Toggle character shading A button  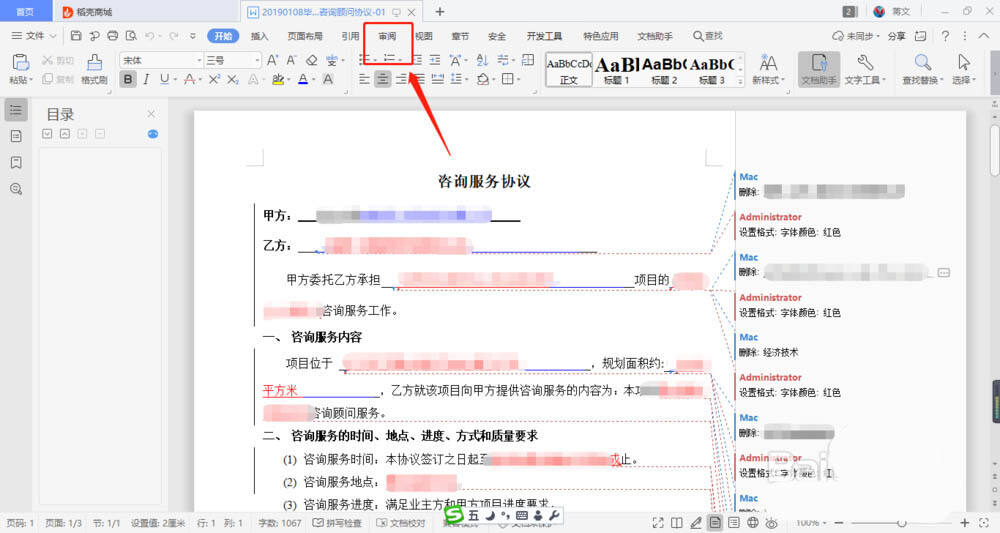[x=328, y=79]
